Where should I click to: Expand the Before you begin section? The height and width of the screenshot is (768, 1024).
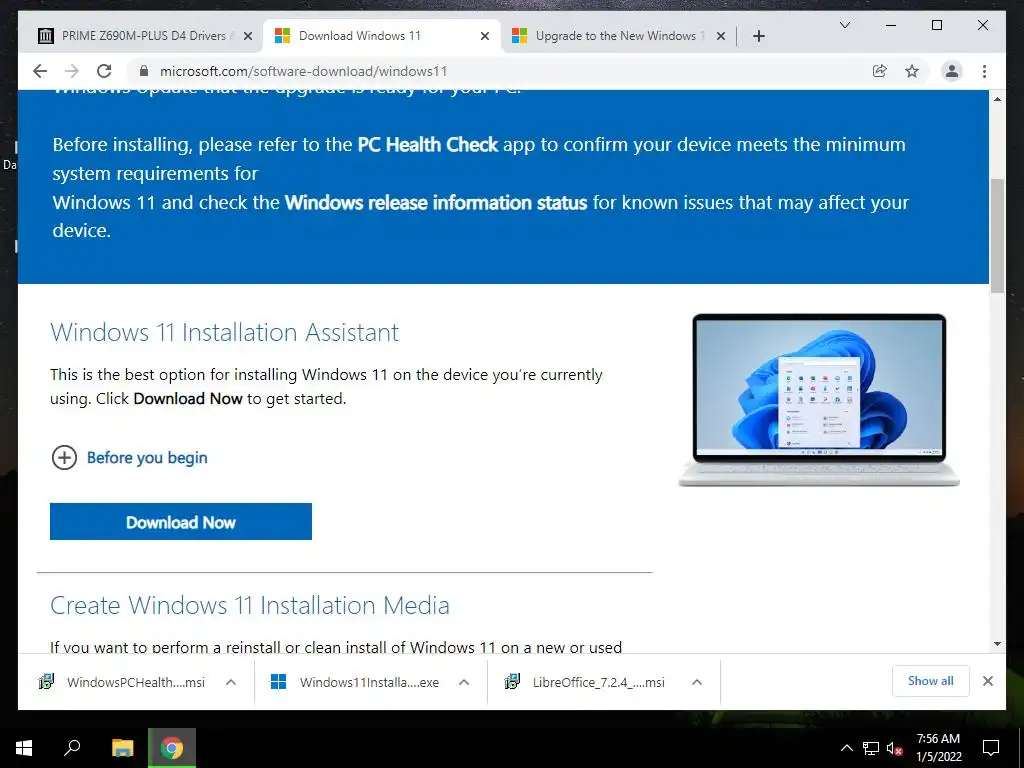point(129,458)
